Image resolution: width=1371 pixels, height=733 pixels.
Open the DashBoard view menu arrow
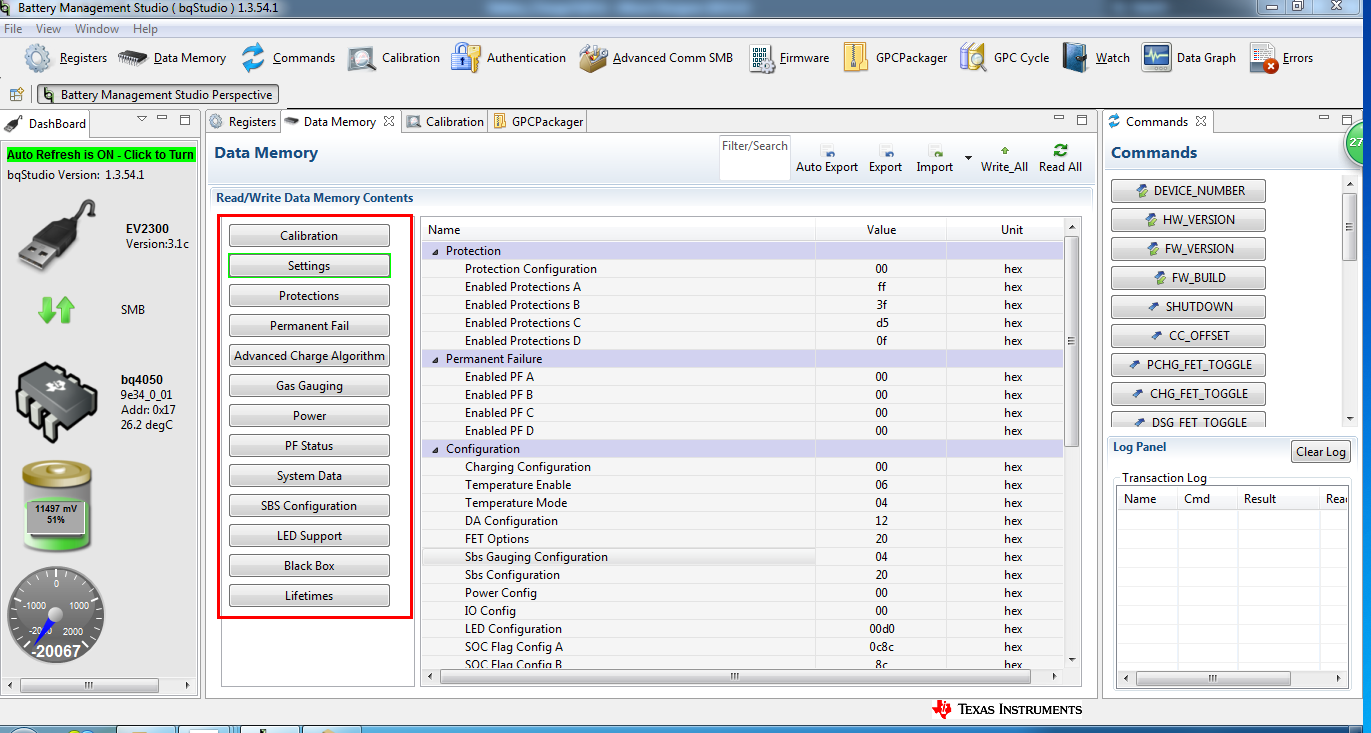[x=142, y=119]
